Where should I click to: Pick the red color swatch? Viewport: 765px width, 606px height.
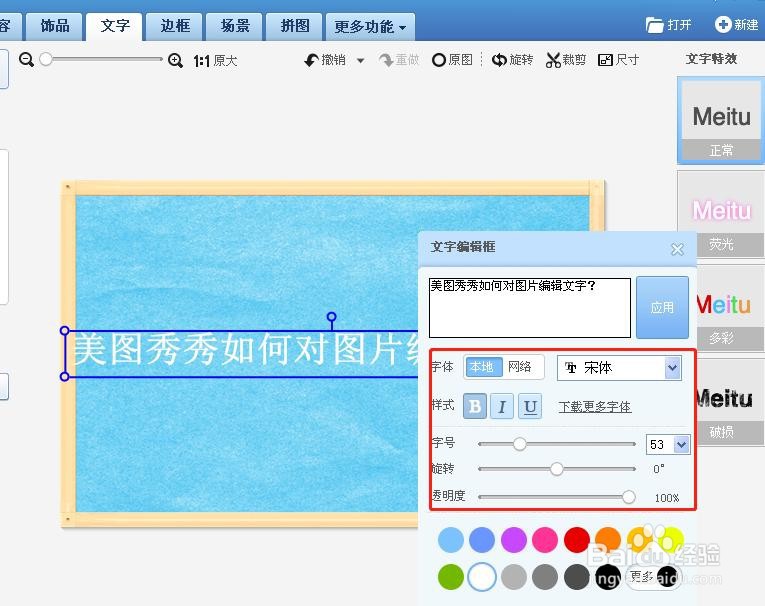tap(577, 540)
